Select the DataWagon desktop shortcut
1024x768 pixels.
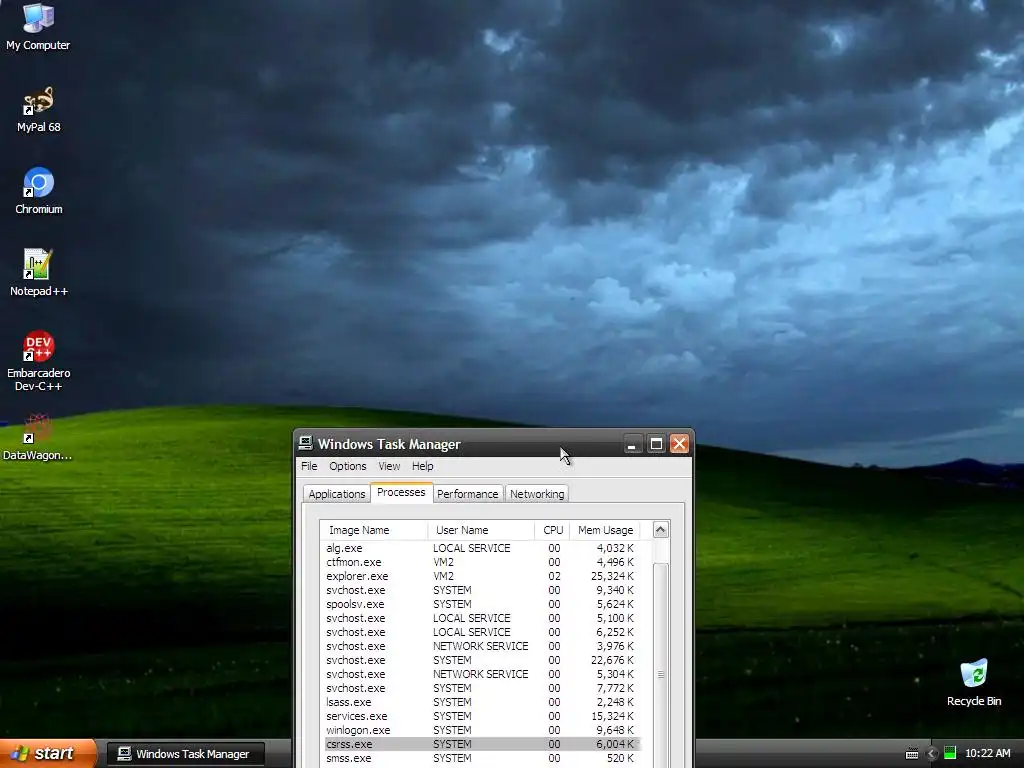pos(37,437)
